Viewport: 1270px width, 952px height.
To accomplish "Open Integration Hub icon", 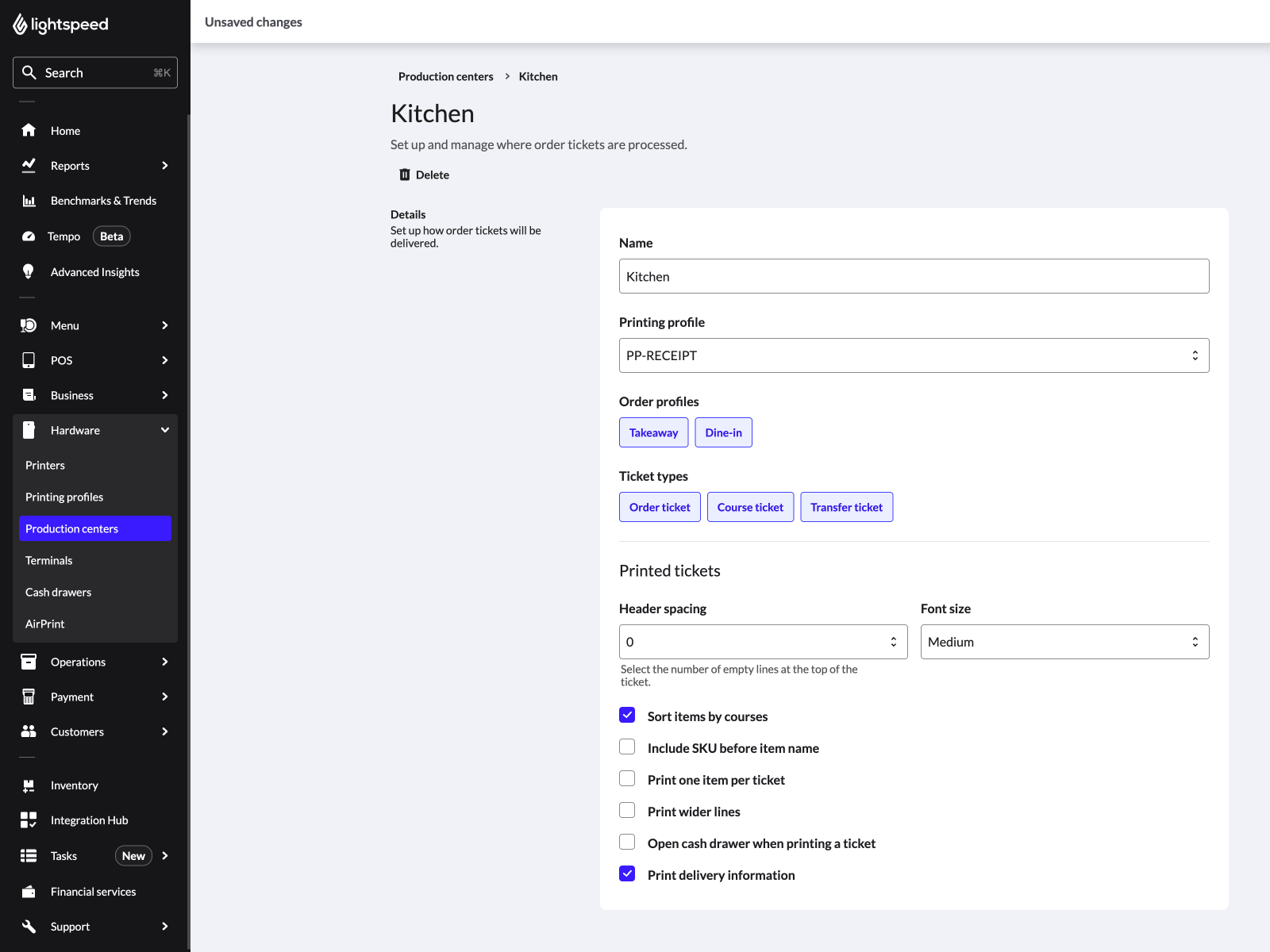I will 29,820.
